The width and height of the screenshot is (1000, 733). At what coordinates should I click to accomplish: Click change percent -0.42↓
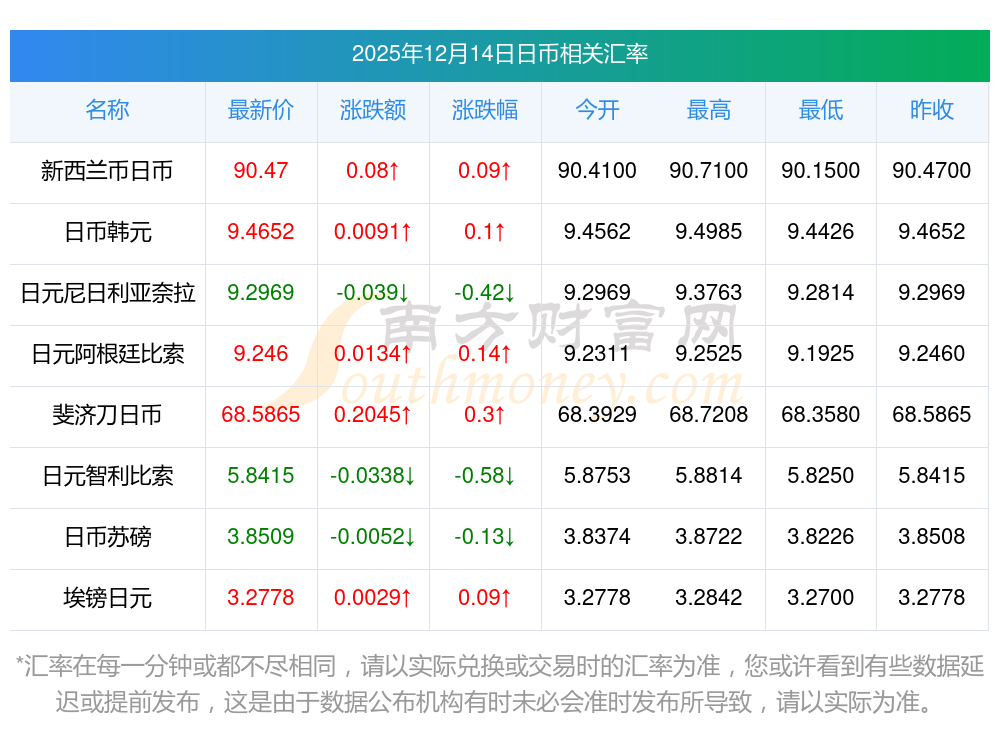pos(485,292)
